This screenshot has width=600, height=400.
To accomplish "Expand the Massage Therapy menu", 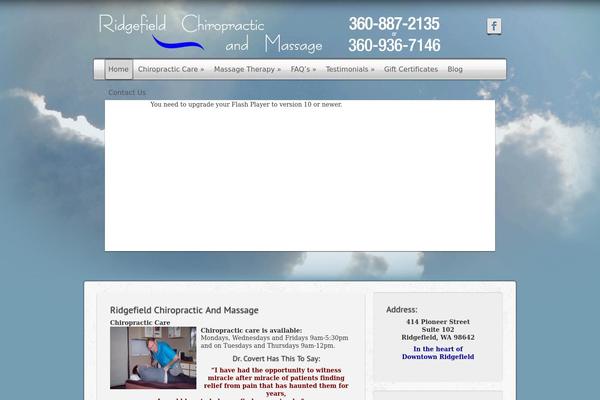I will tap(247, 69).
